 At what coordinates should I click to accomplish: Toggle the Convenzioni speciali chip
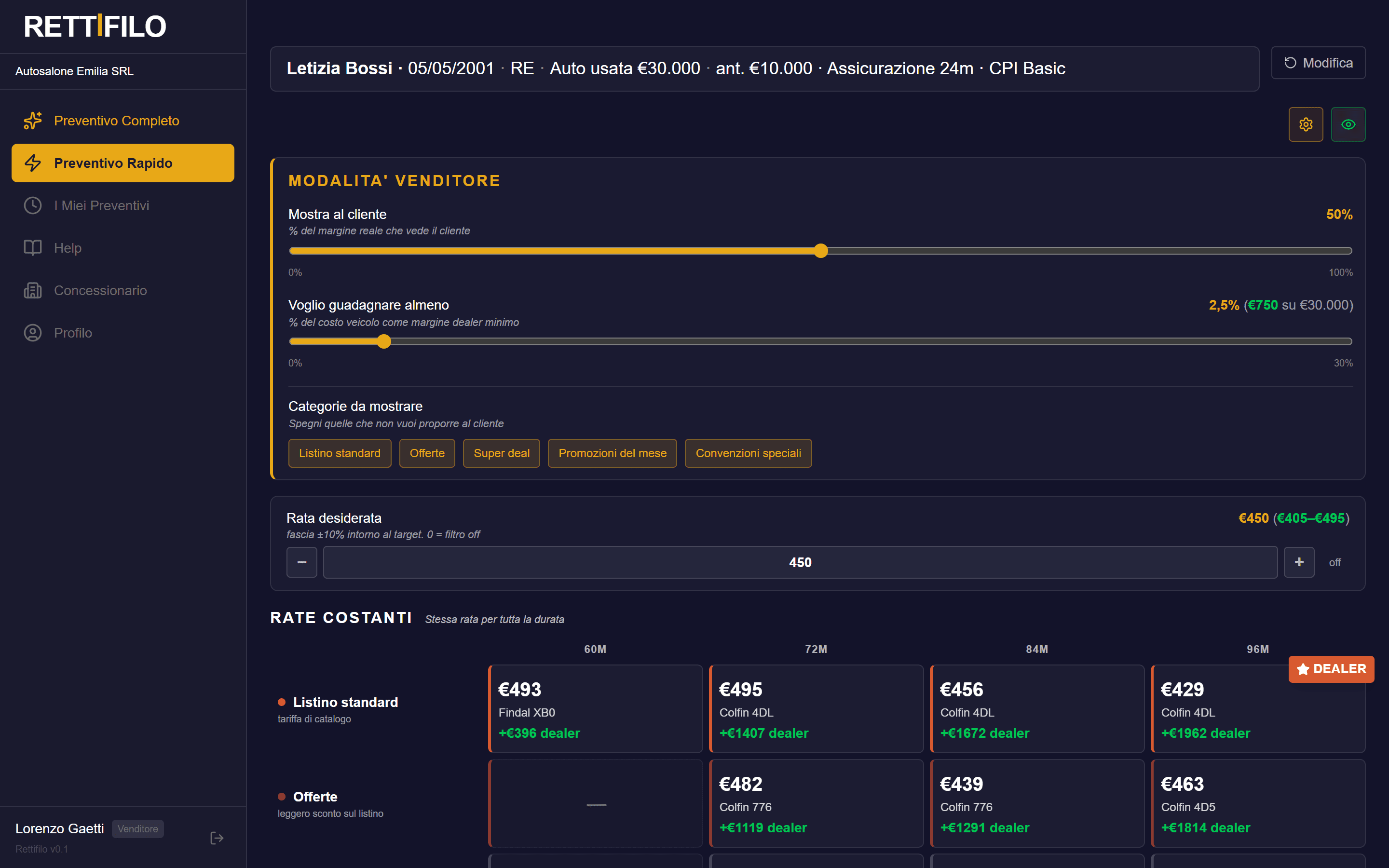pyautogui.click(x=749, y=453)
